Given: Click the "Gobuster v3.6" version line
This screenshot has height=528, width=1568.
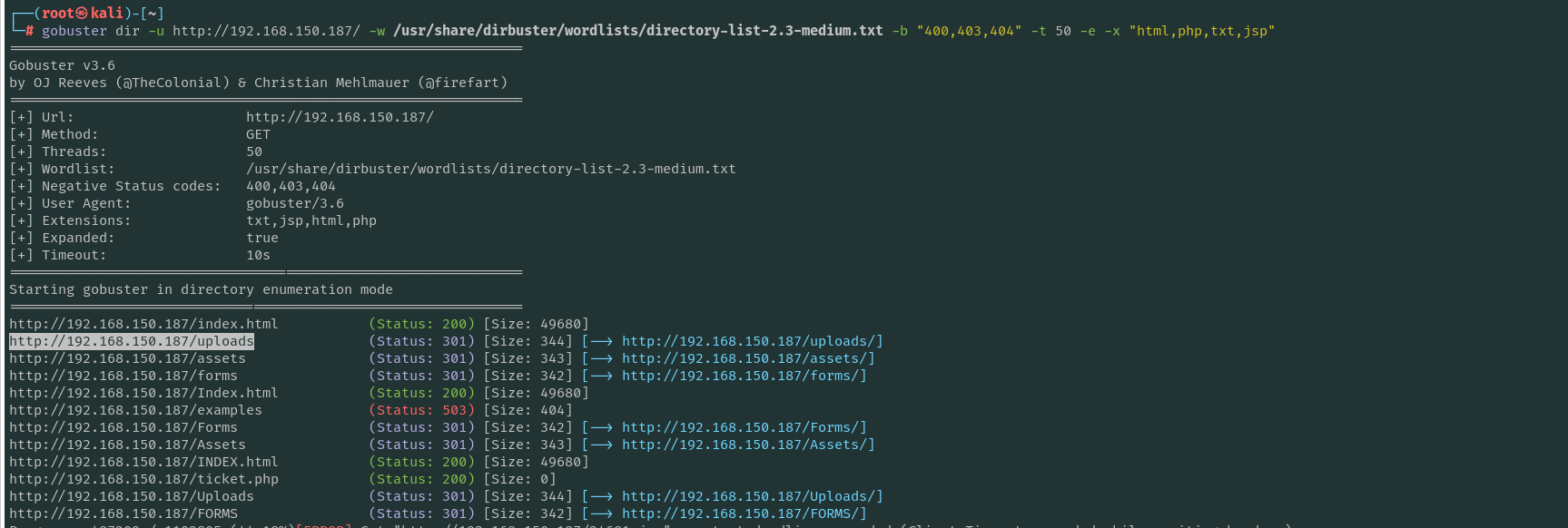Looking at the screenshot, I should [x=62, y=65].
